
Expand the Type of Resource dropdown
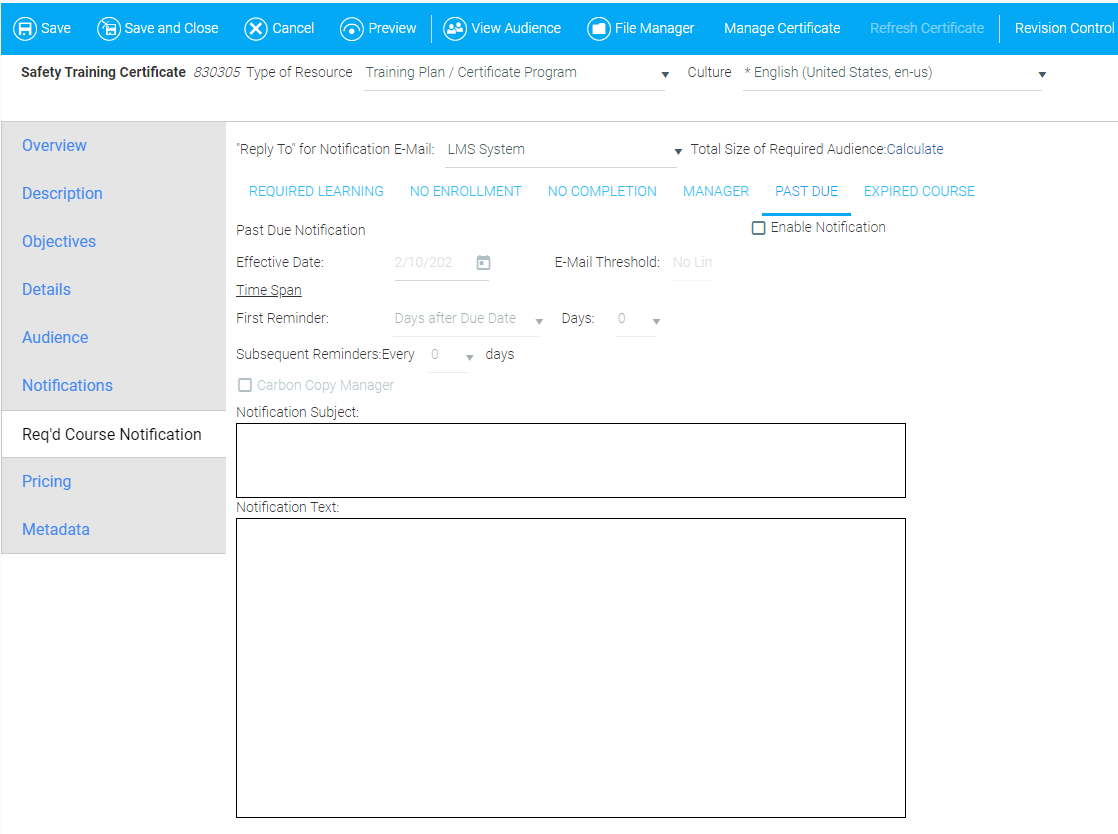[x=665, y=74]
